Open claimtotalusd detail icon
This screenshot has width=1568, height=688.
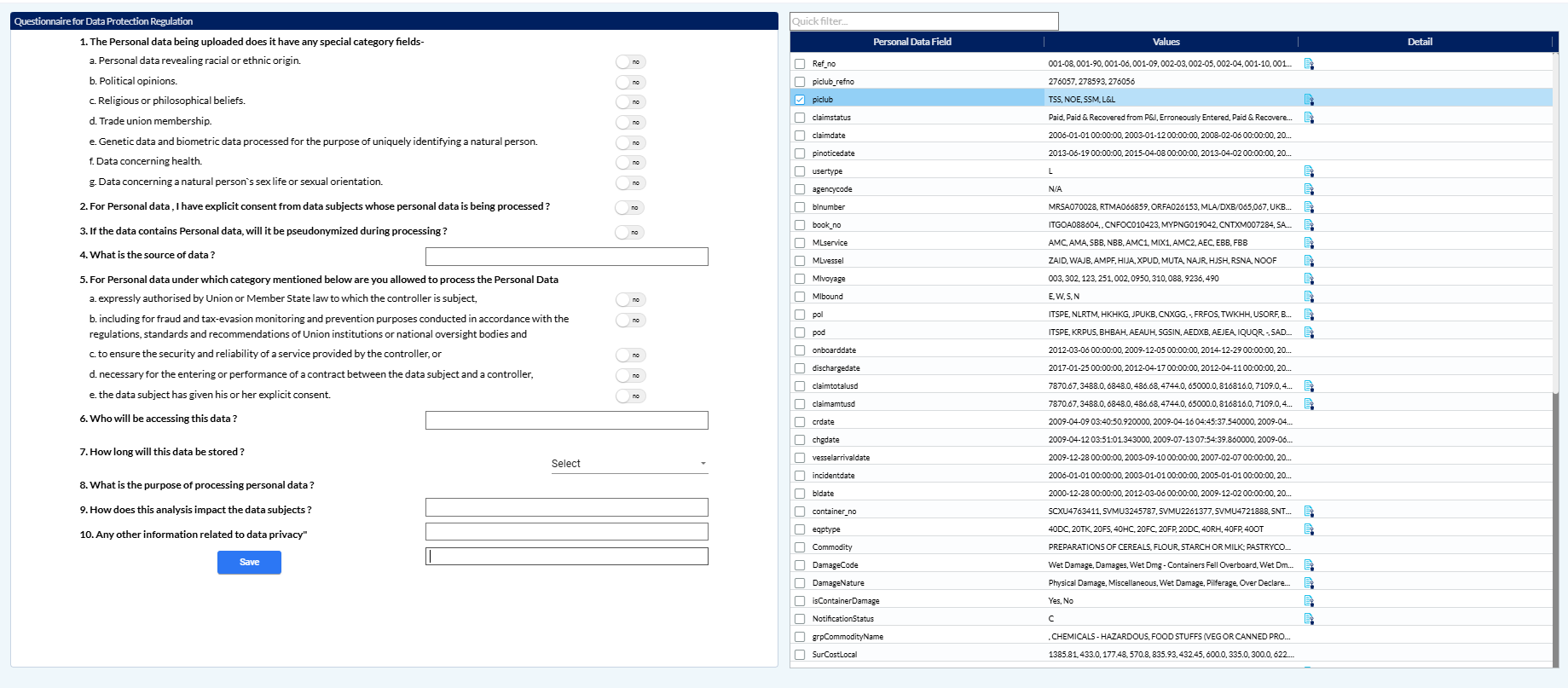(x=1309, y=386)
